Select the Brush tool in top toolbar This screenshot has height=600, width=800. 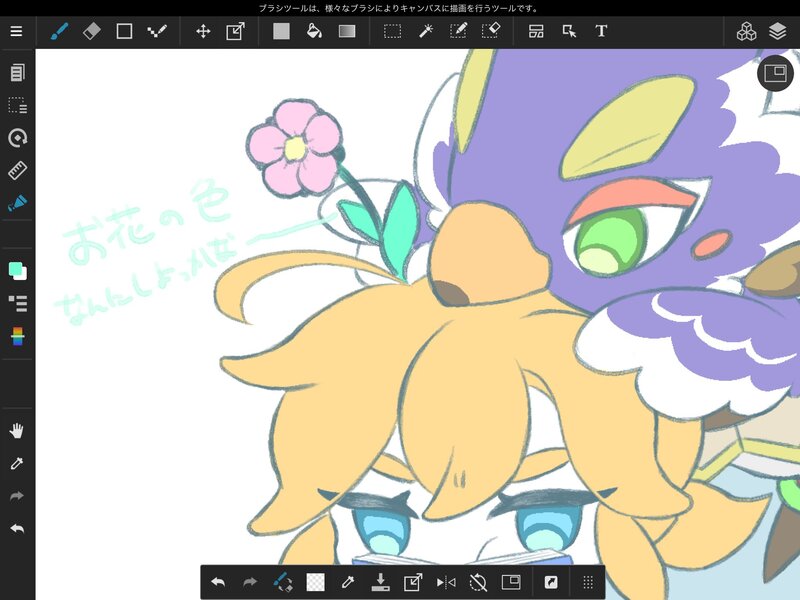click(x=60, y=32)
